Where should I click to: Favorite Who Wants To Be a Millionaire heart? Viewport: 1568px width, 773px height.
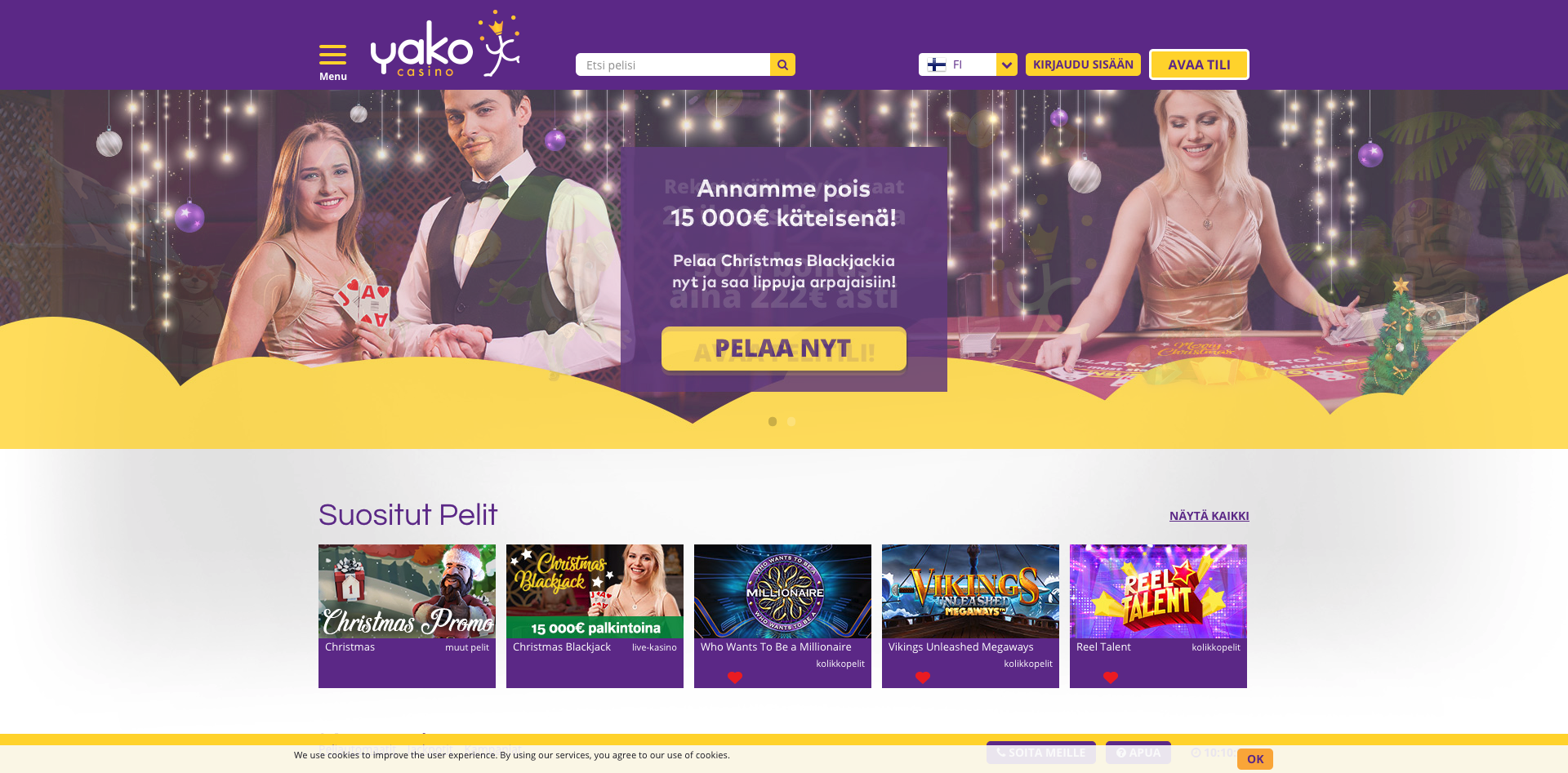(x=735, y=677)
